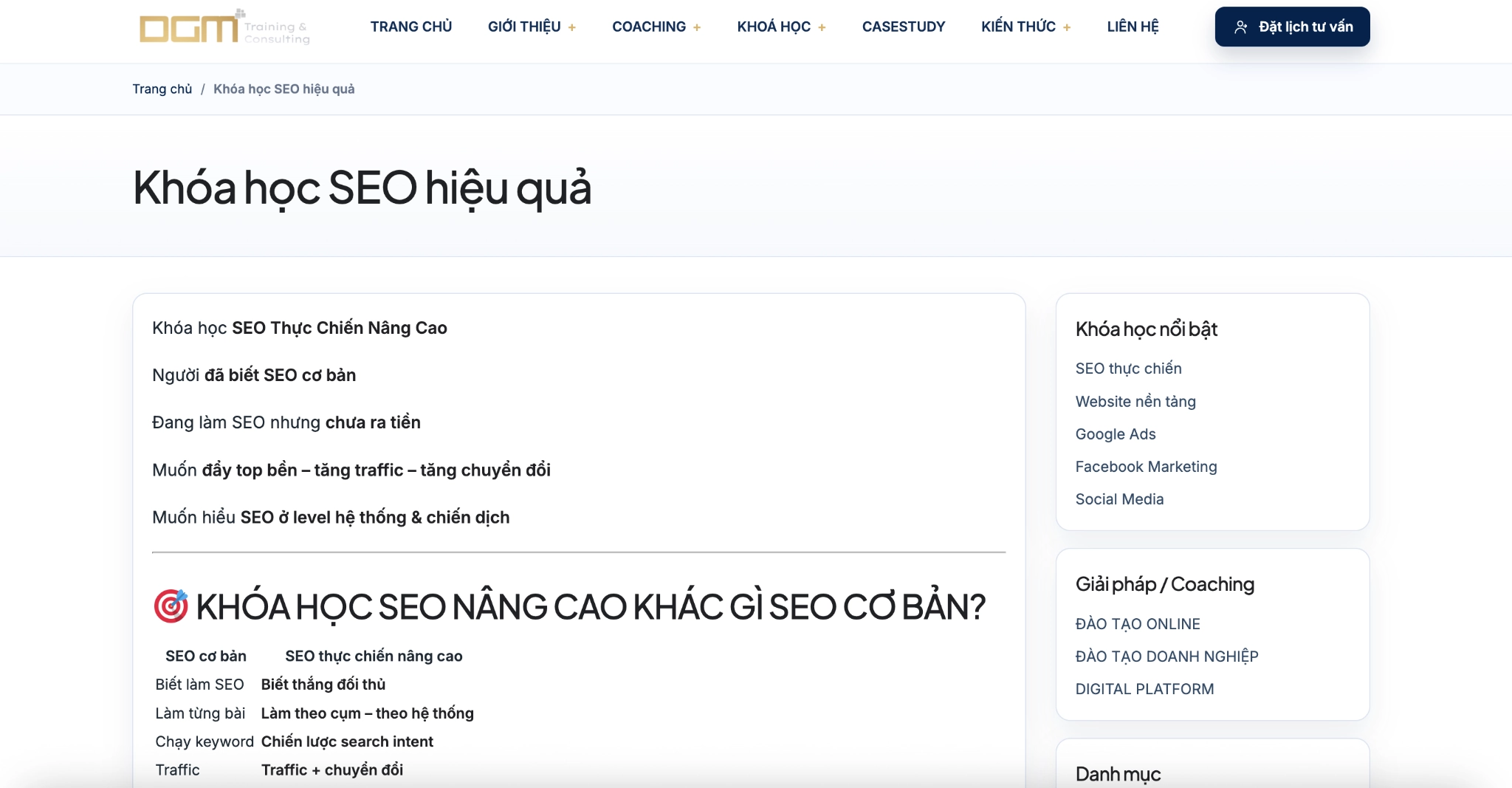Screen dimensions: 1512x788
Task: Expand the COACHING plus submenu
Action: [x=697, y=27]
